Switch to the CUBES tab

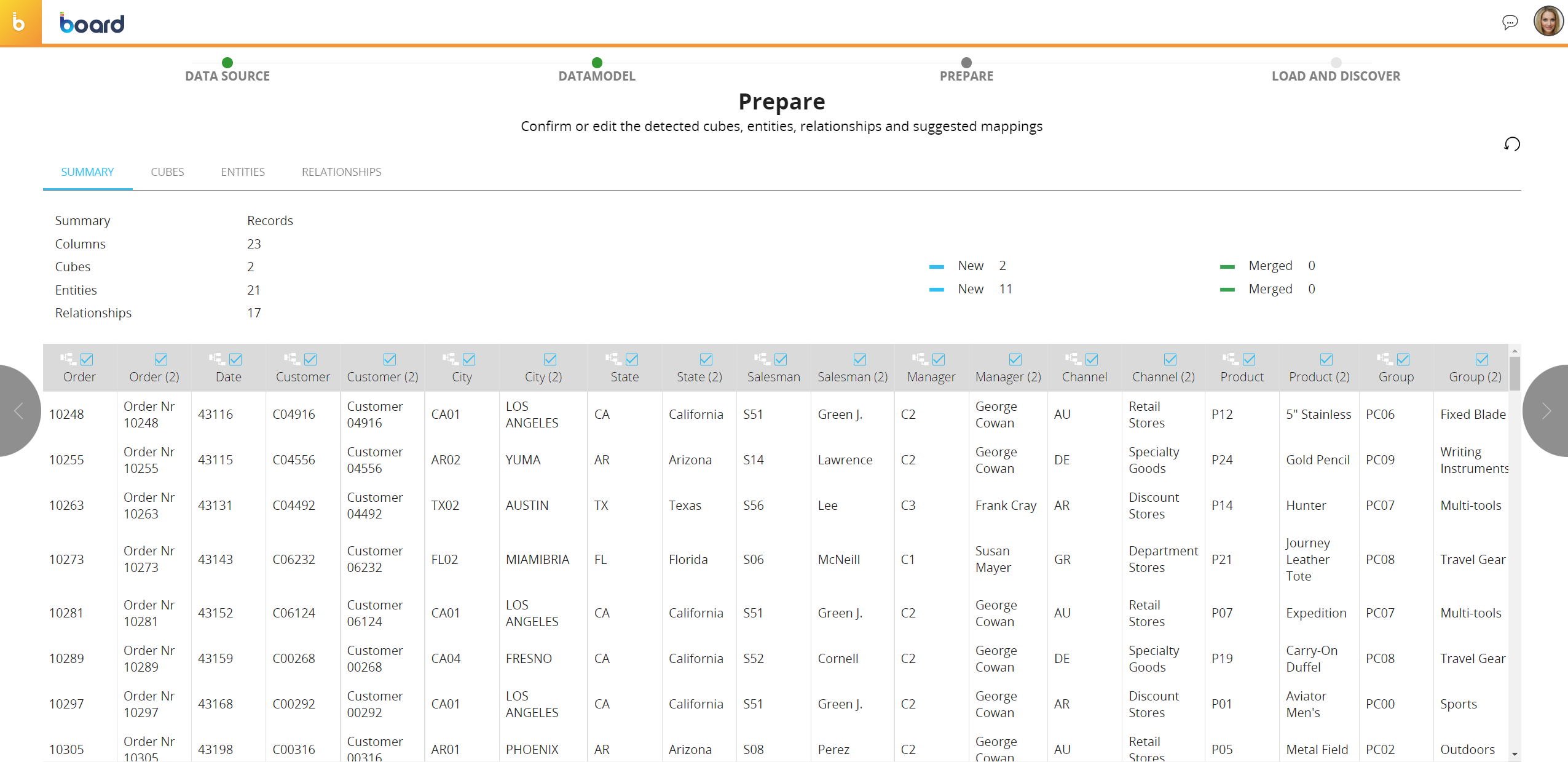coord(167,172)
